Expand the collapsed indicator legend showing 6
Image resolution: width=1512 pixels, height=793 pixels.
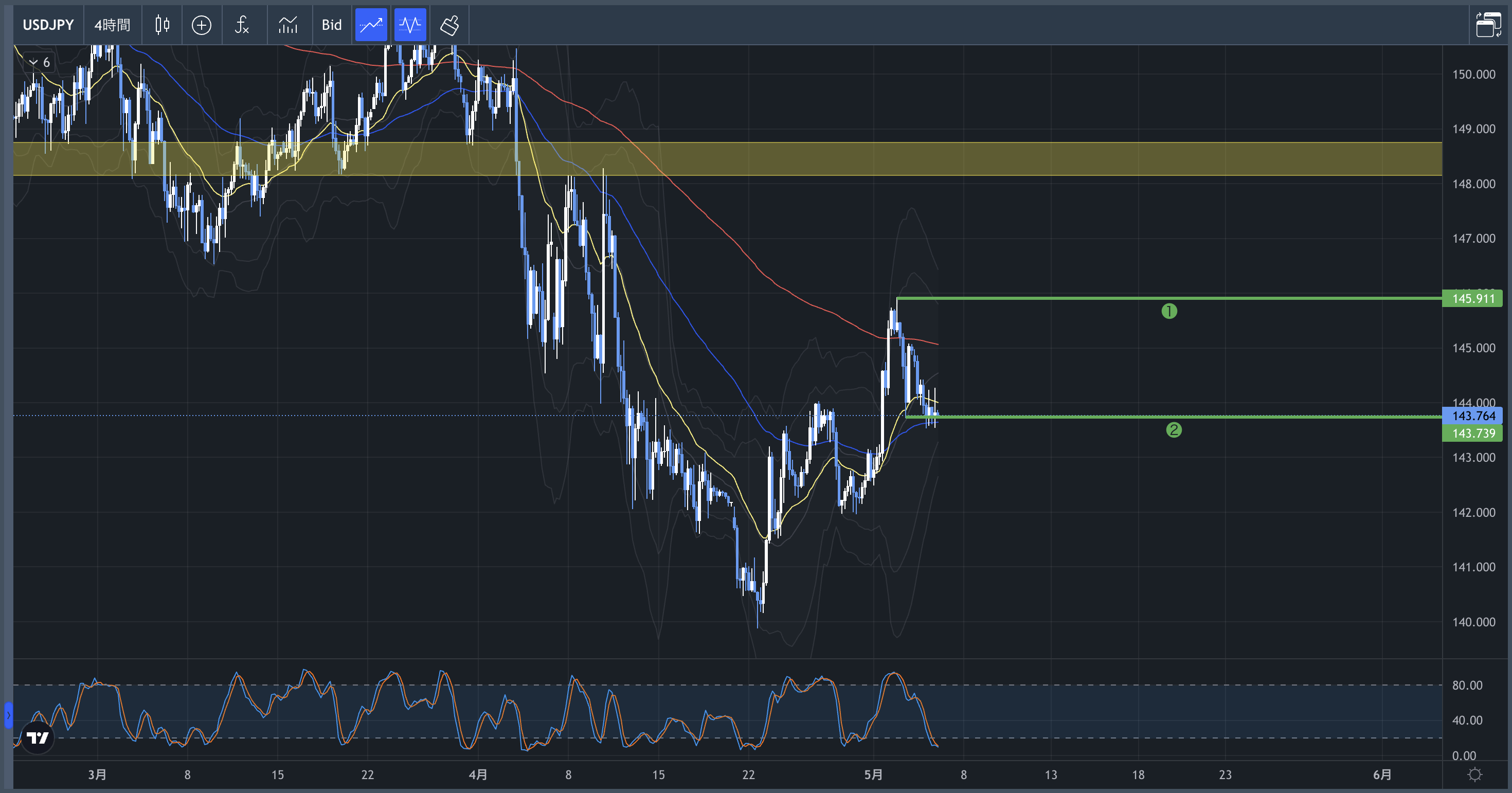point(39,62)
